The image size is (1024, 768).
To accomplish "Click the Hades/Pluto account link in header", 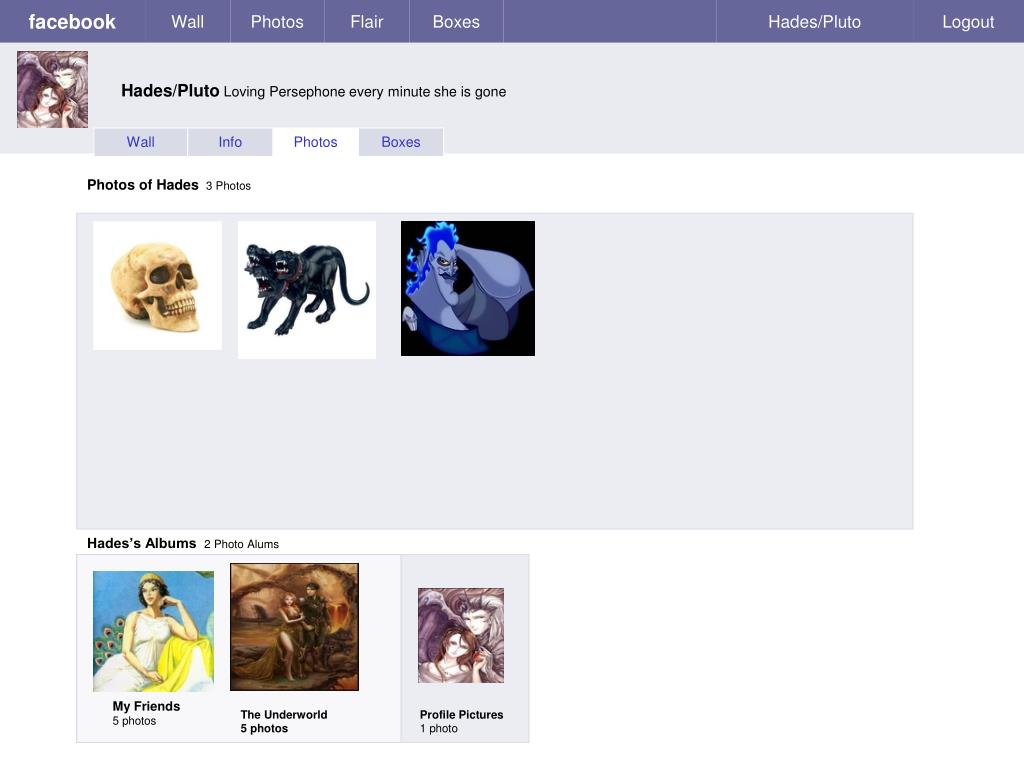I will click(814, 22).
